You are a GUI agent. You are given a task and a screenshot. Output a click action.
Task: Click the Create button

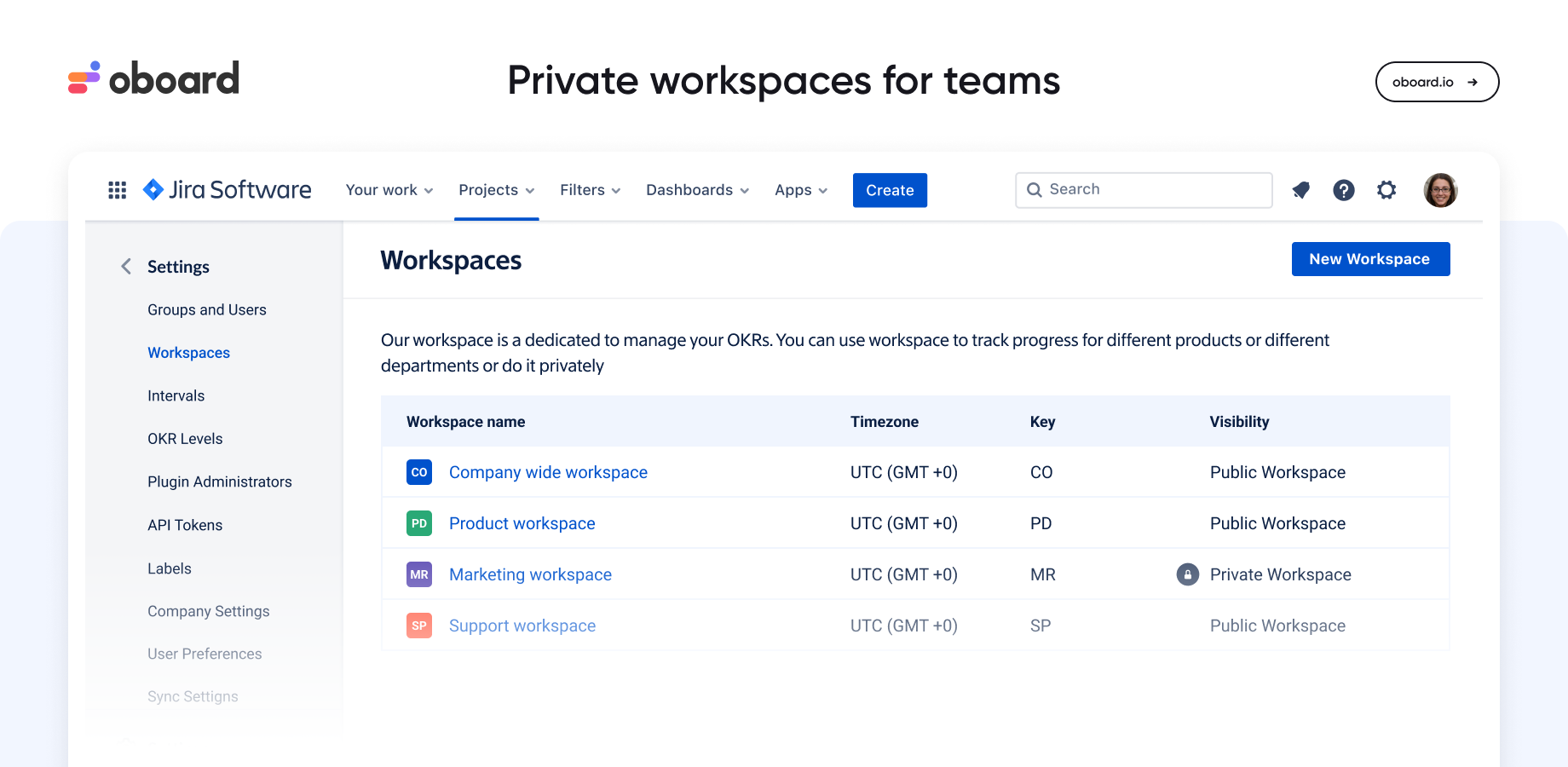[890, 190]
